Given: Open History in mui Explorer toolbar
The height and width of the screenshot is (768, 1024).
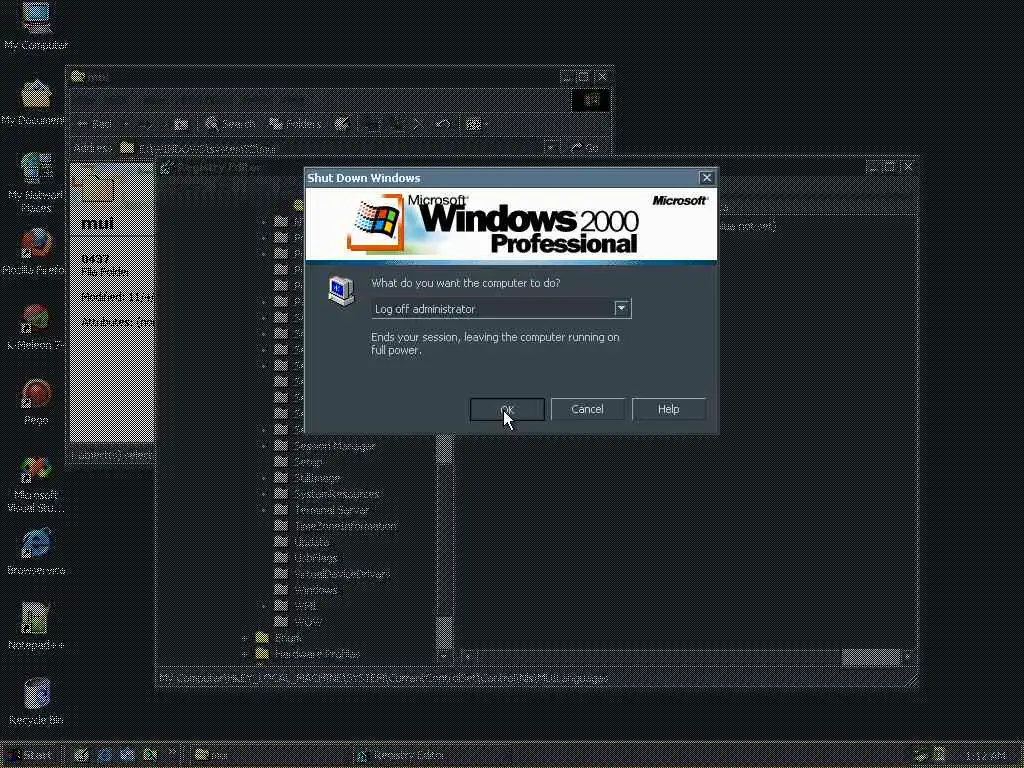Looking at the screenshot, I should click(x=342, y=124).
